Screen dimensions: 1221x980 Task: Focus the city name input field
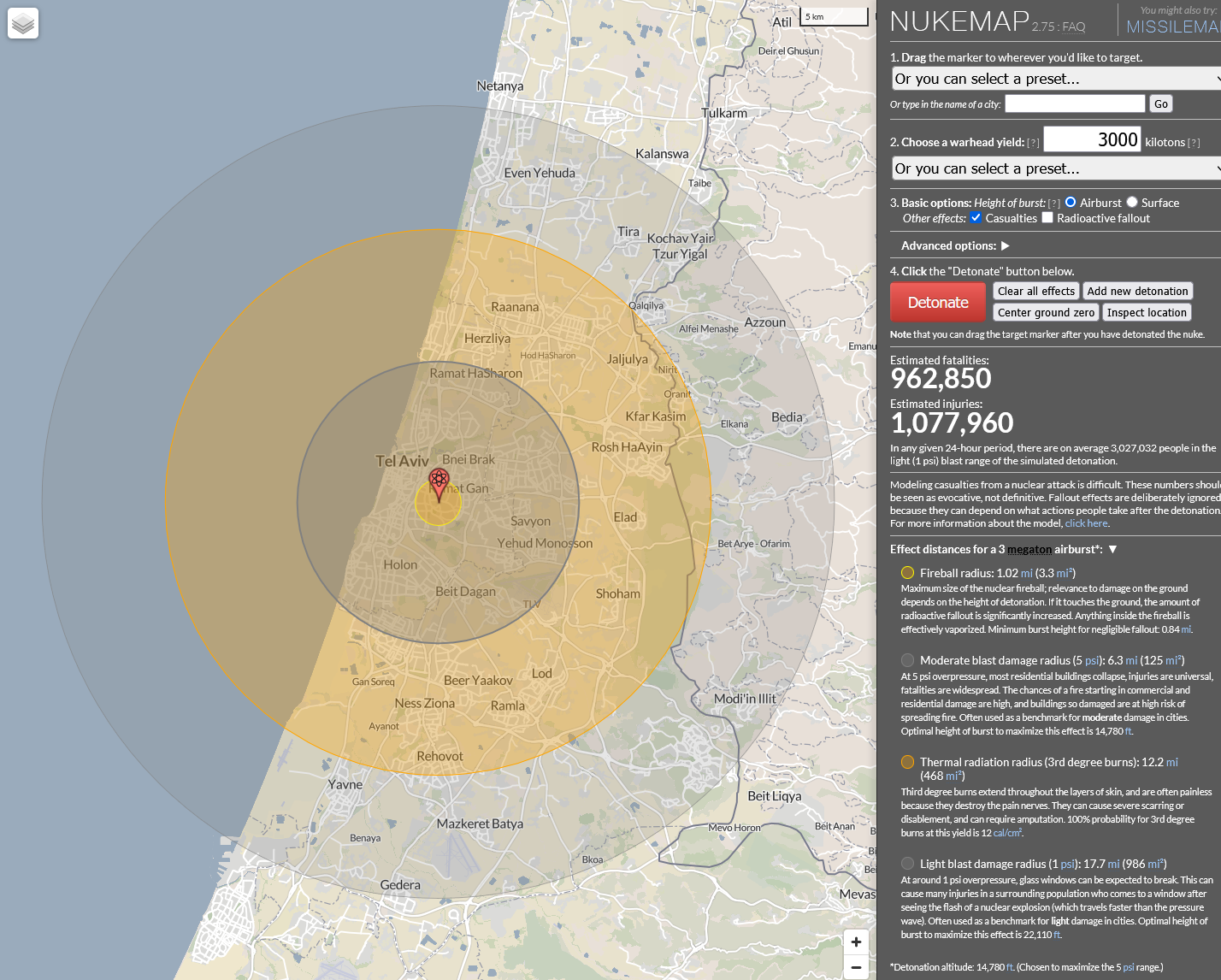tap(1075, 103)
